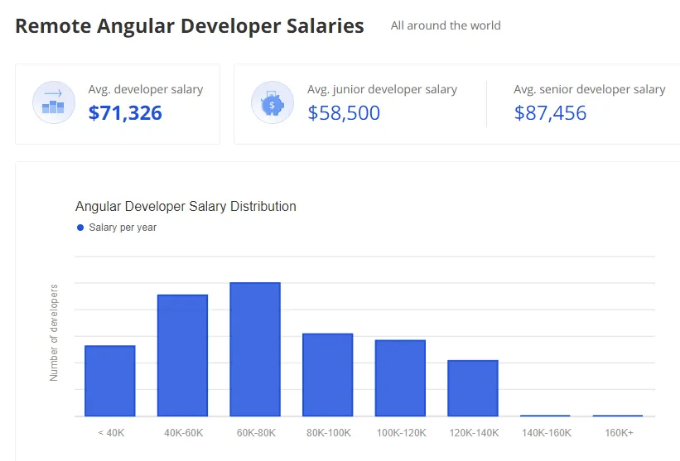Click the bar chart salary icon
Screen dimensions: 680x461
pos(54,103)
